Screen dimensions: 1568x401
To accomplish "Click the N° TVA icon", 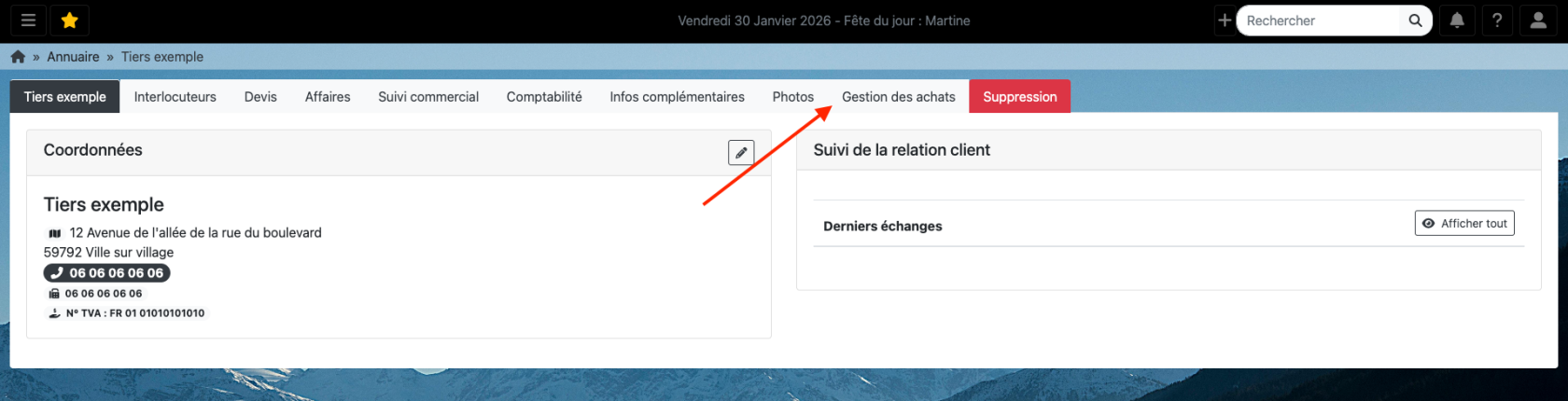I will coord(54,313).
